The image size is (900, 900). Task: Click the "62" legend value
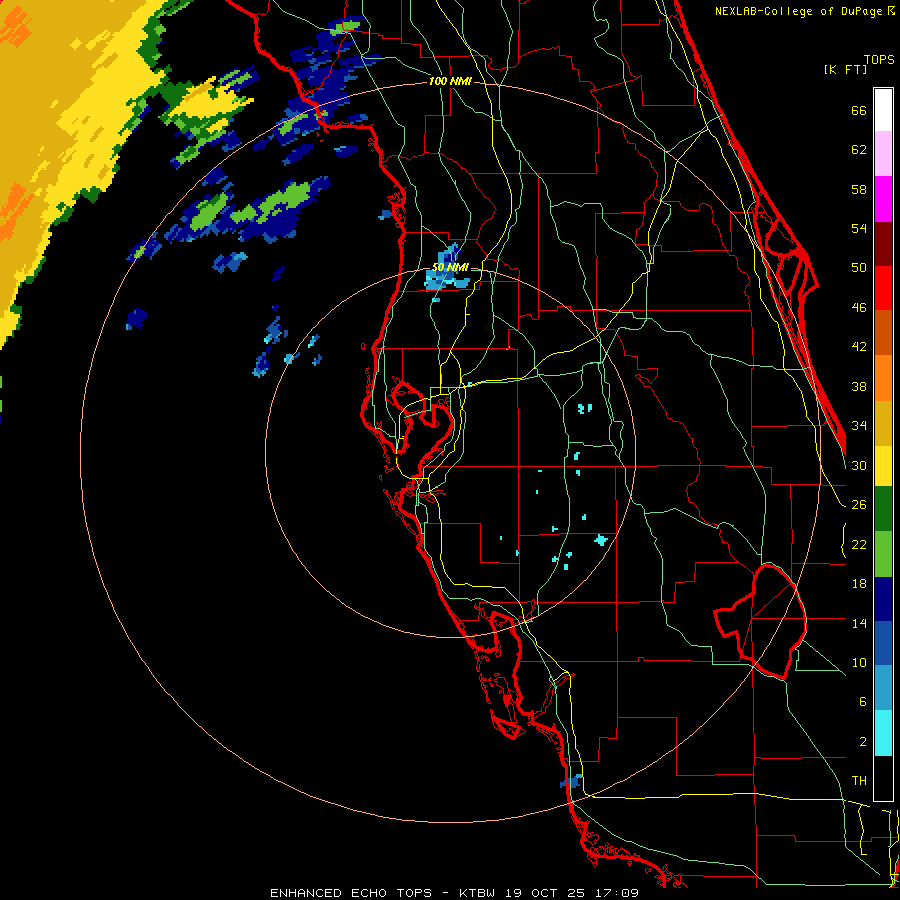click(x=859, y=150)
